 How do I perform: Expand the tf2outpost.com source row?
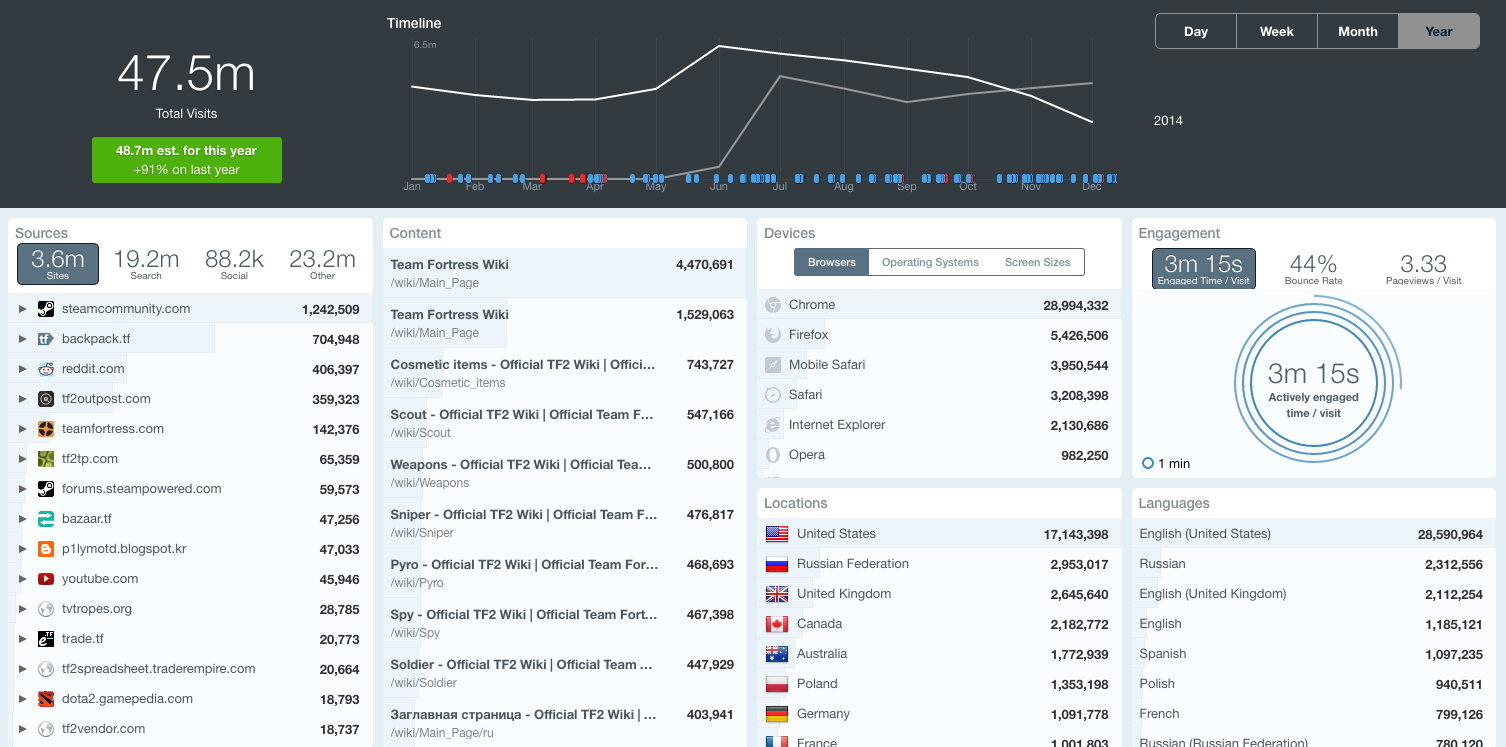click(23, 399)
